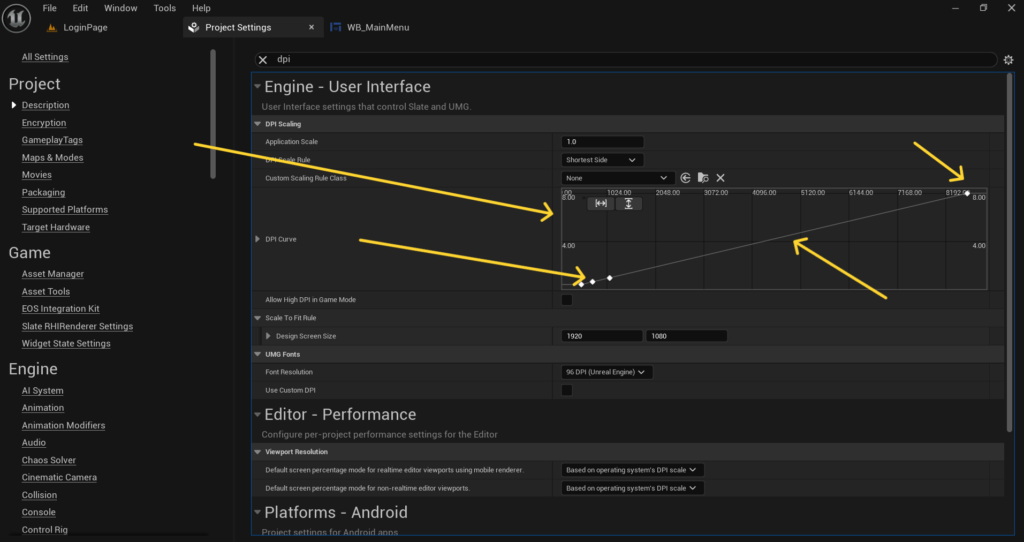Browse to Custom Scaling Rule asset in content browser
Image resolution: width=1024 pixels, height=542 pixels.
click(703, 178)
